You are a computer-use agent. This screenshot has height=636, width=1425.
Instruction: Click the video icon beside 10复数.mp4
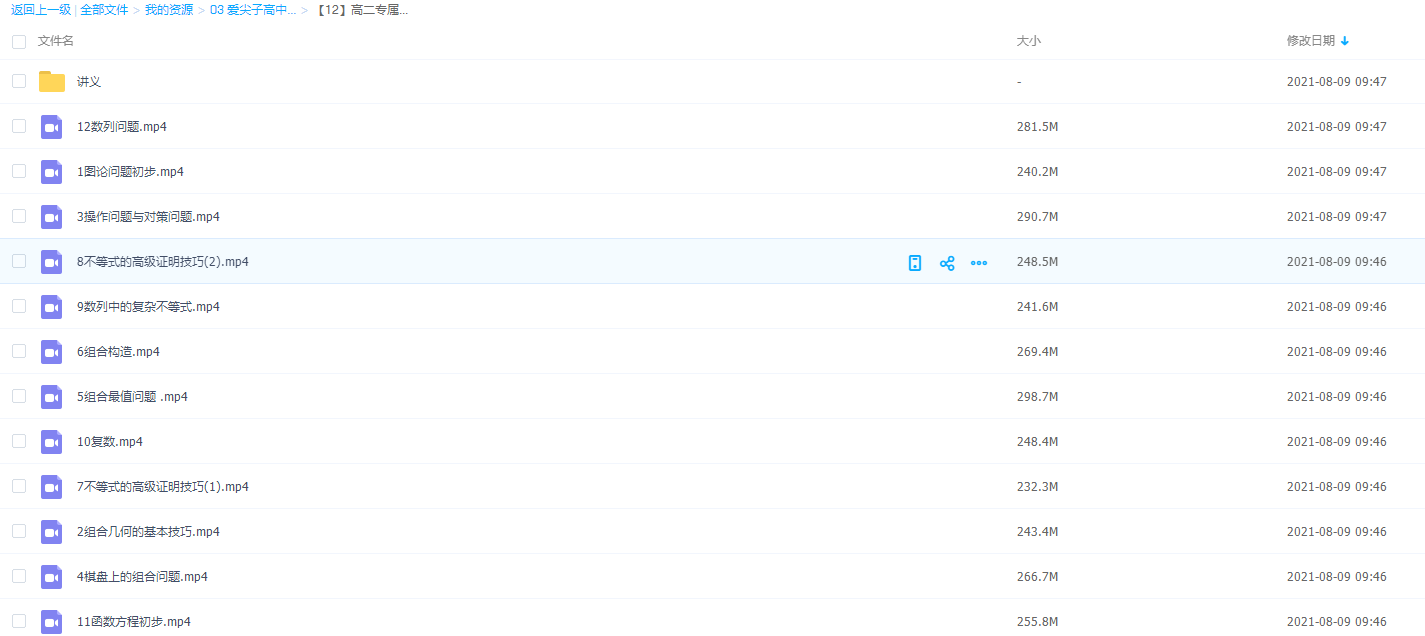(52, 442)
